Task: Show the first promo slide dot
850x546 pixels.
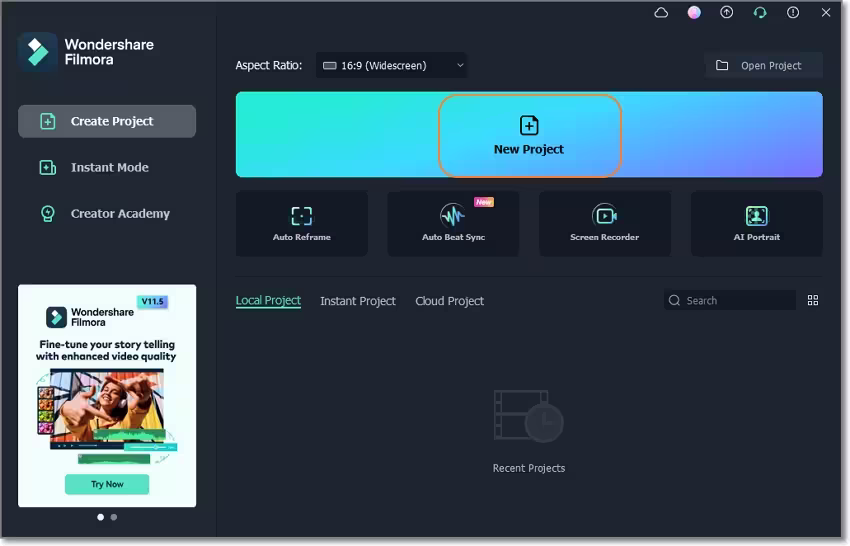Action: tap(100, 517)
